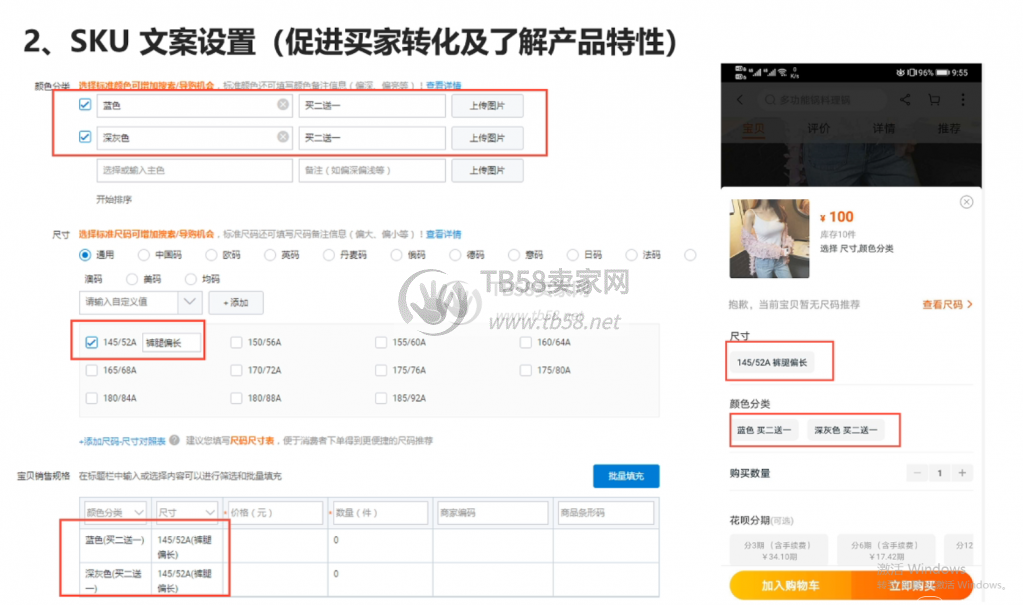
Task: Select the 法码 radio button
Action: point(631,255)
